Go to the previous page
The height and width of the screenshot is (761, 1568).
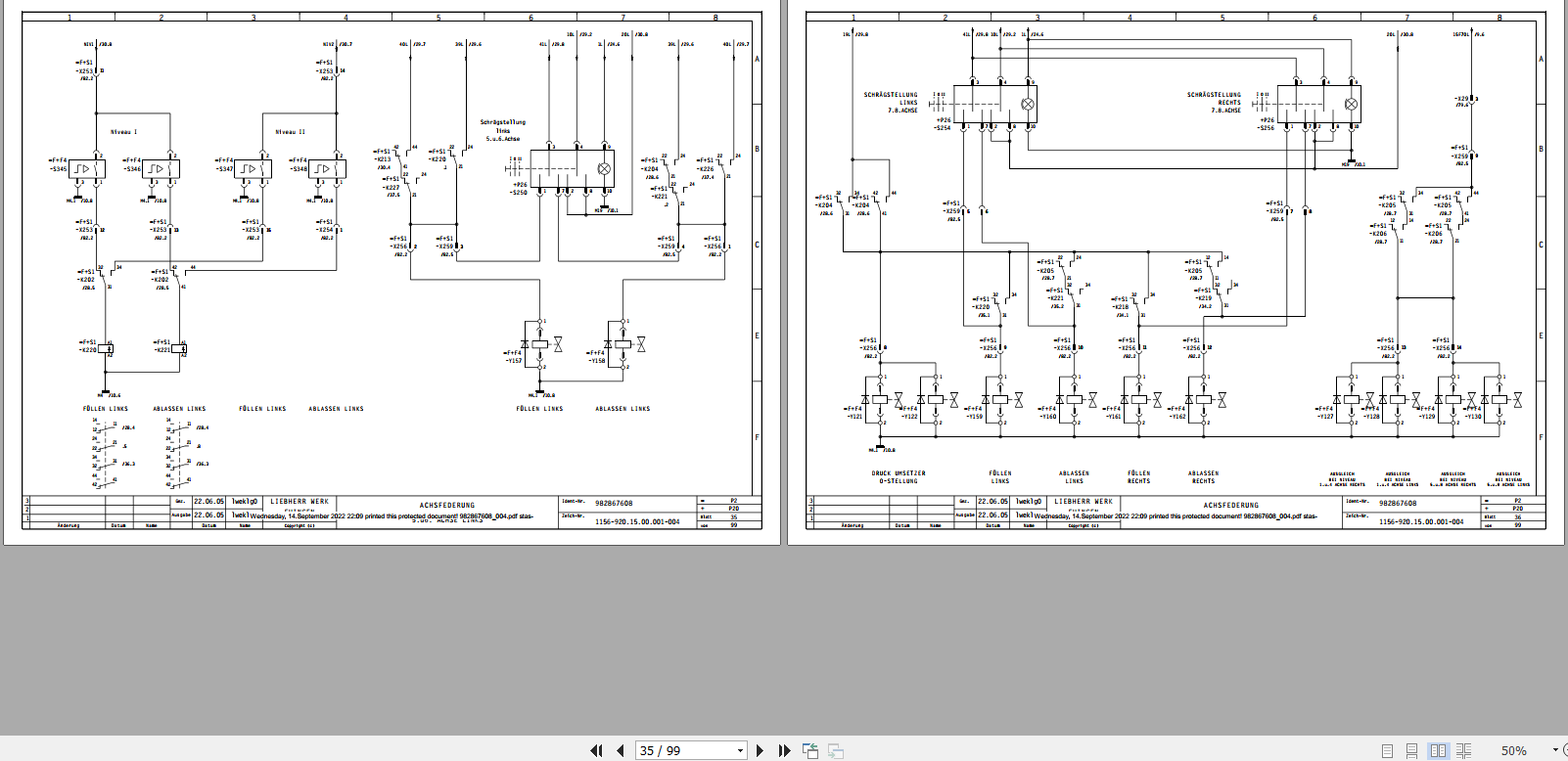click(x=621, y=750)
